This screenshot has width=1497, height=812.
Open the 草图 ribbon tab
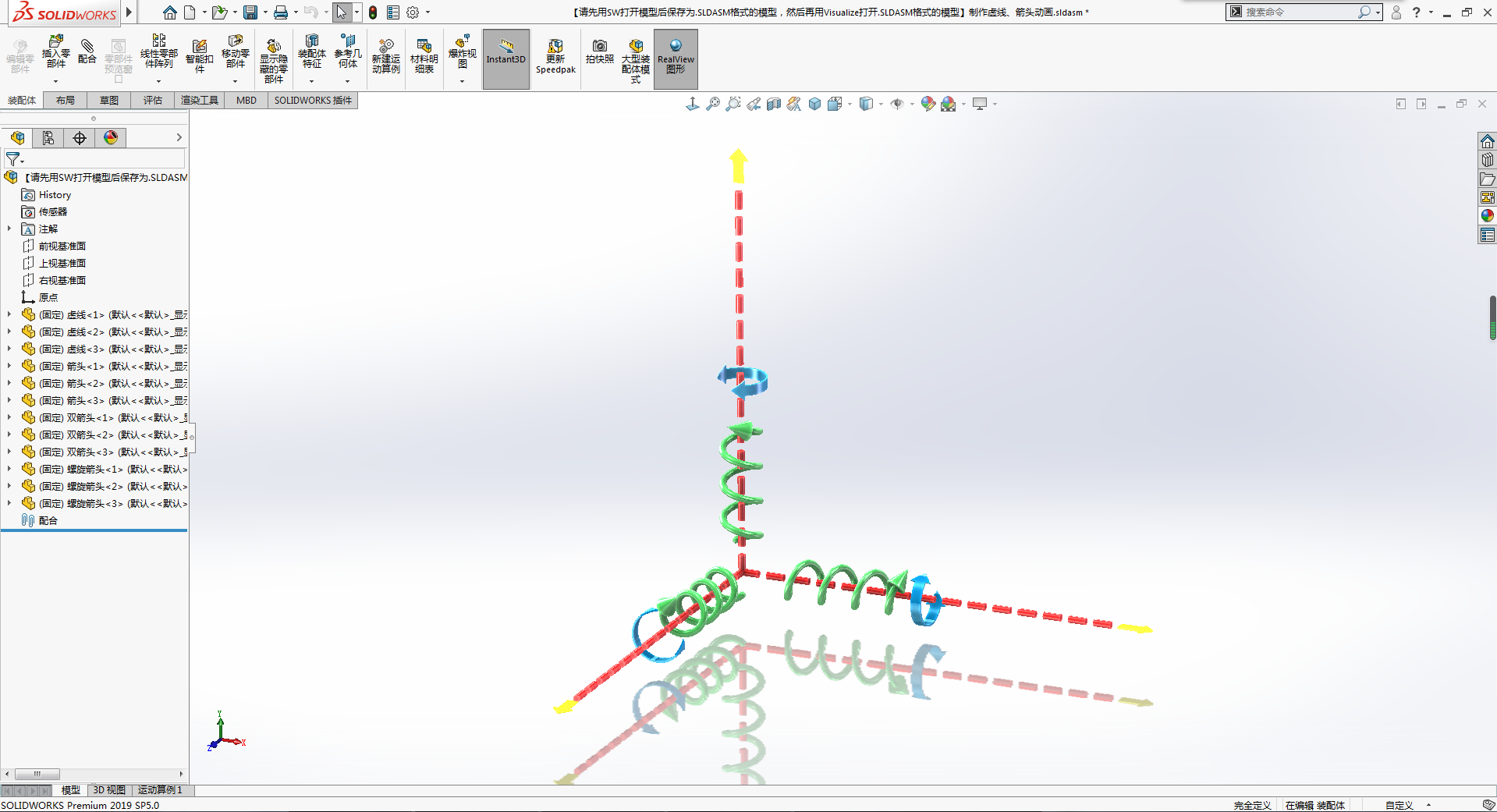click(109, 100)
